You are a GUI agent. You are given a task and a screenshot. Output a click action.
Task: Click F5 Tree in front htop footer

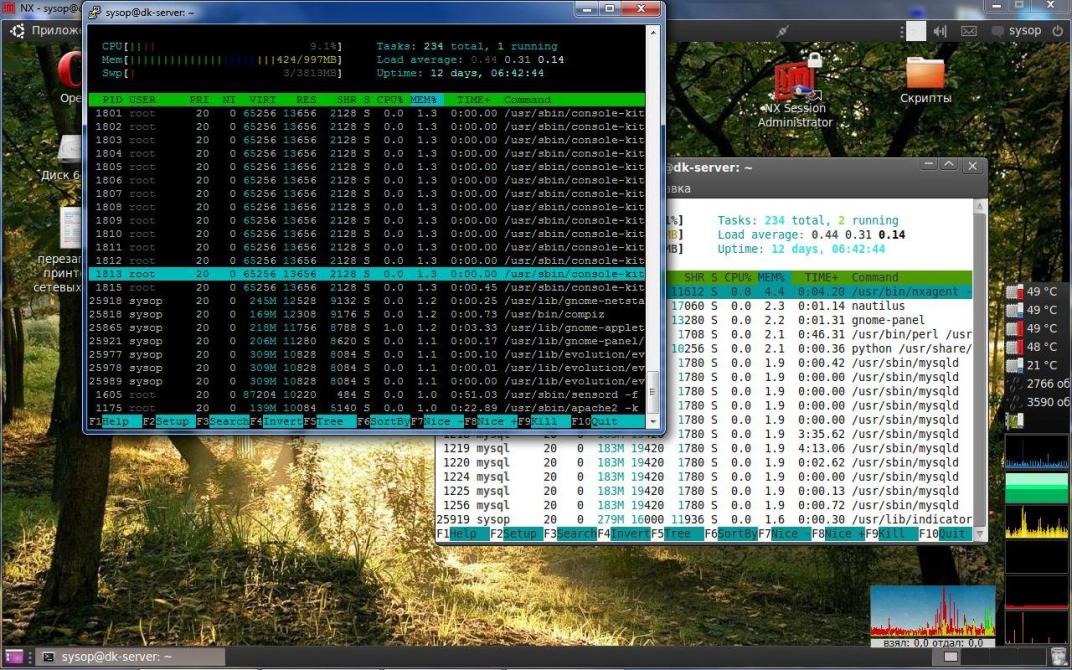pyautogui.click(x=329, y=422)
